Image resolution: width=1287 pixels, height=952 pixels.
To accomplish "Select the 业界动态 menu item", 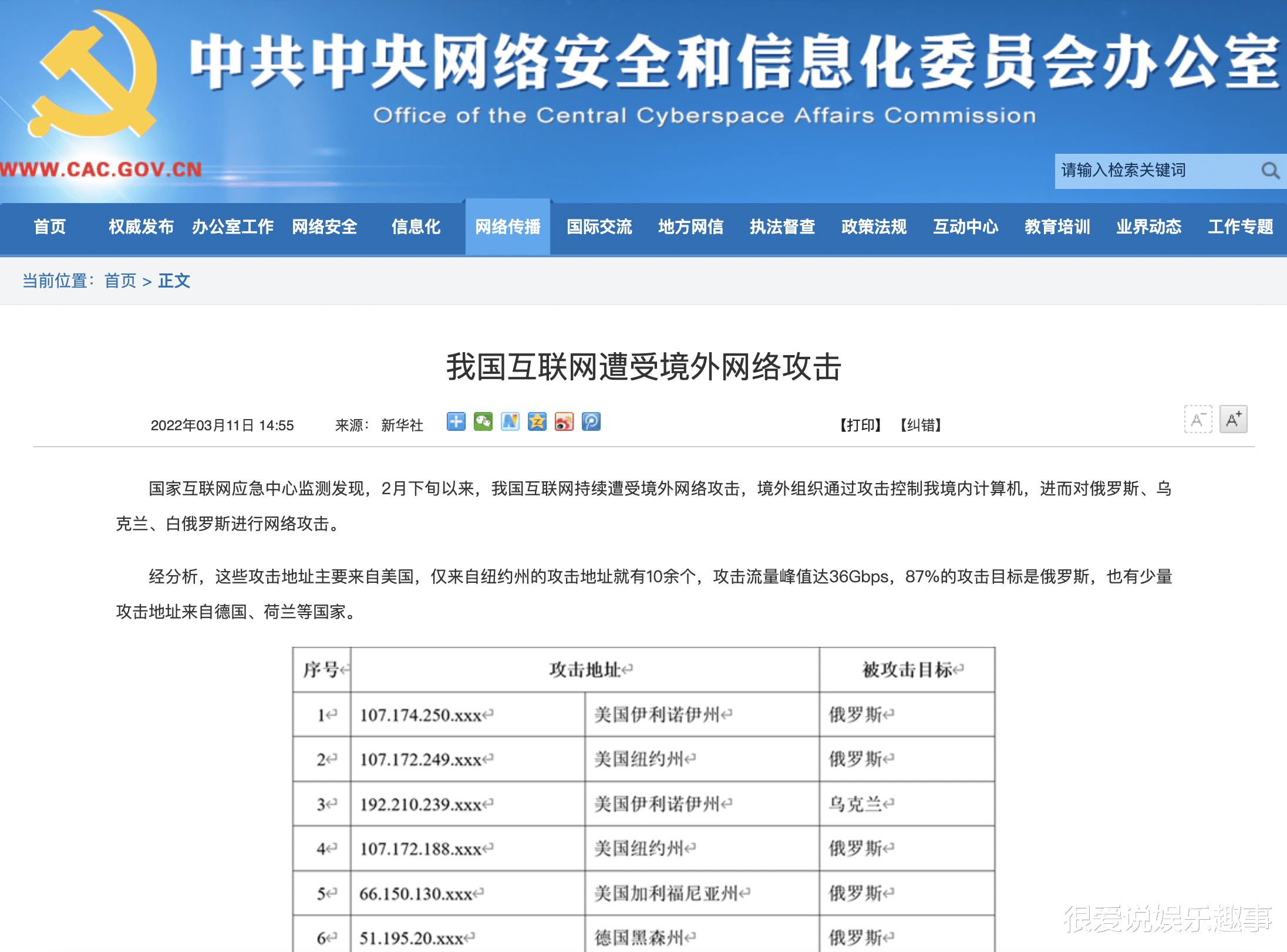I will tap(1149, 227).
